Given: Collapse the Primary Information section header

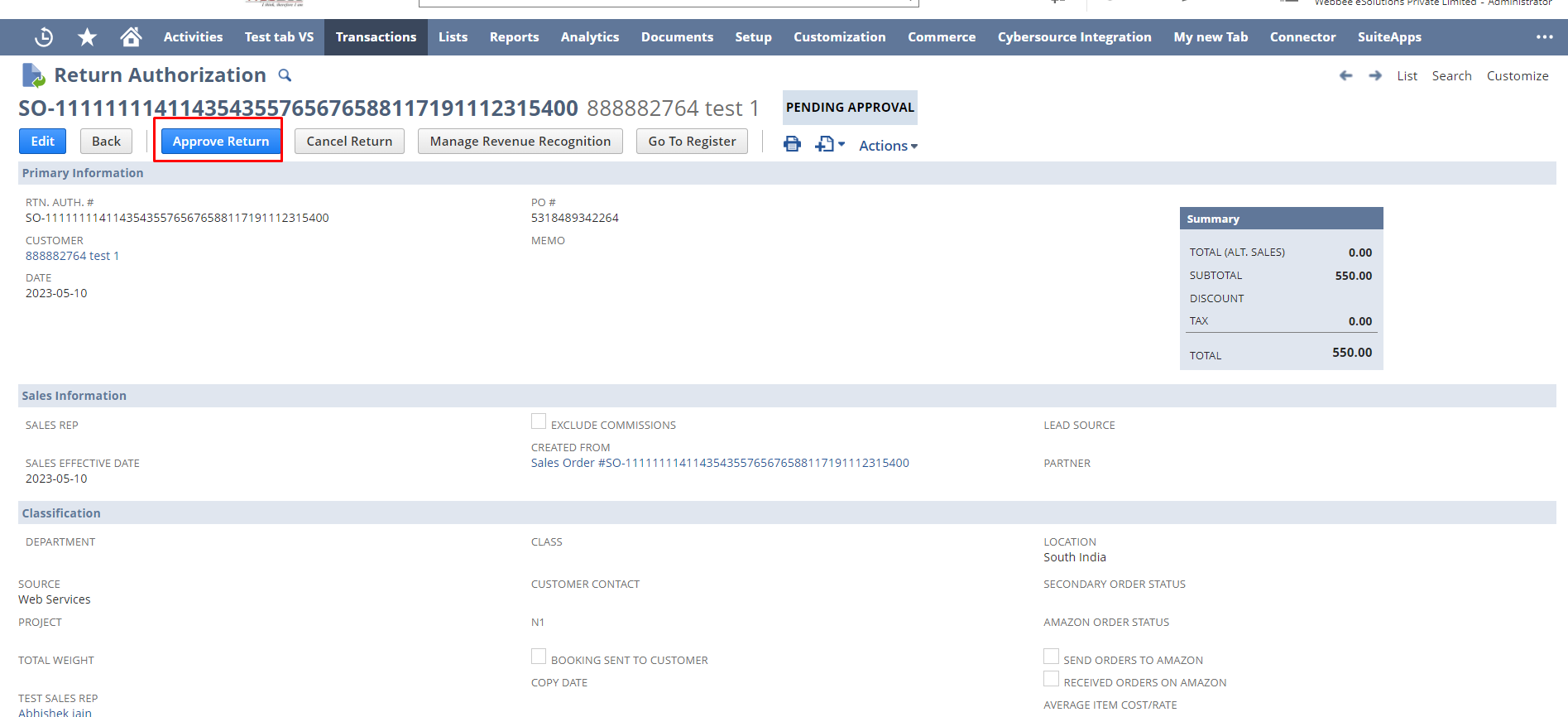Looking at the screenshot, I should point(83,173).
